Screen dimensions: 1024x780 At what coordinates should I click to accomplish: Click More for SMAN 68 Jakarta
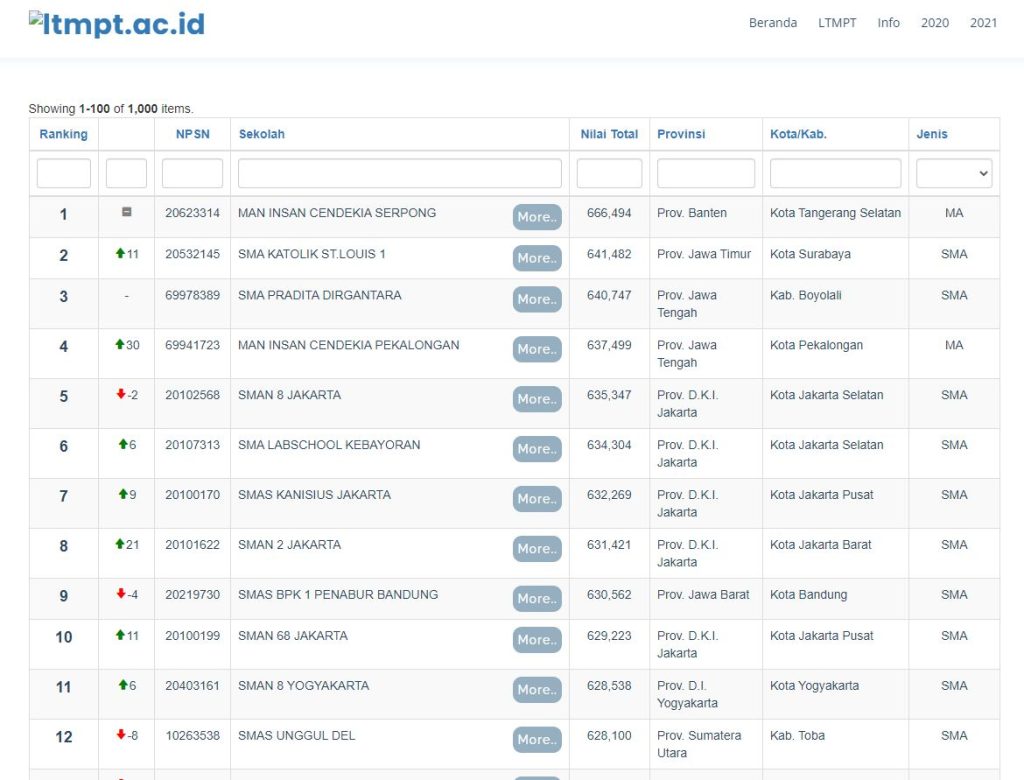pyautogui.click(x=537, y=640)
